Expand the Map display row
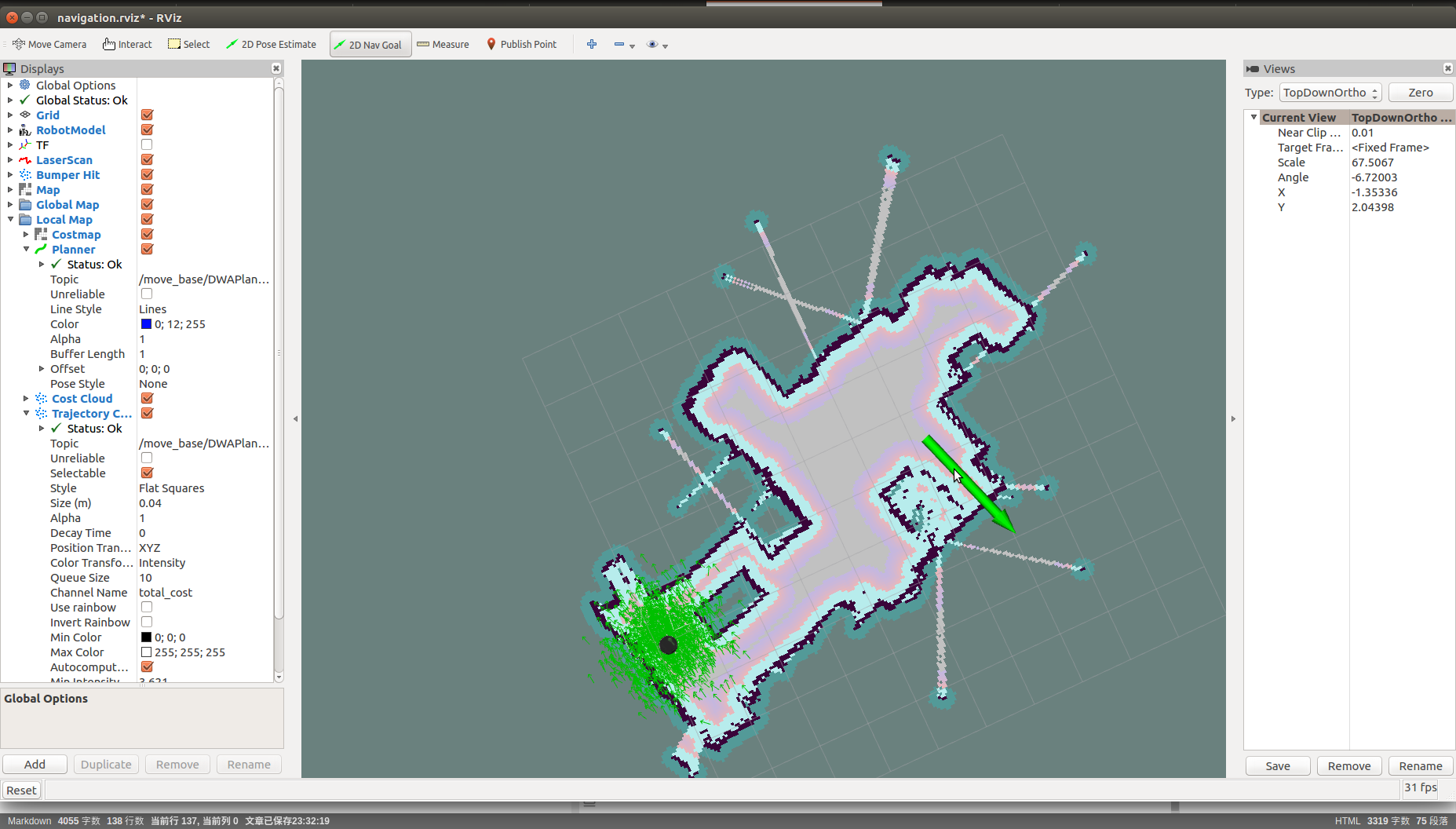The width and height of the screenshot is (1456, 829). 10,189
